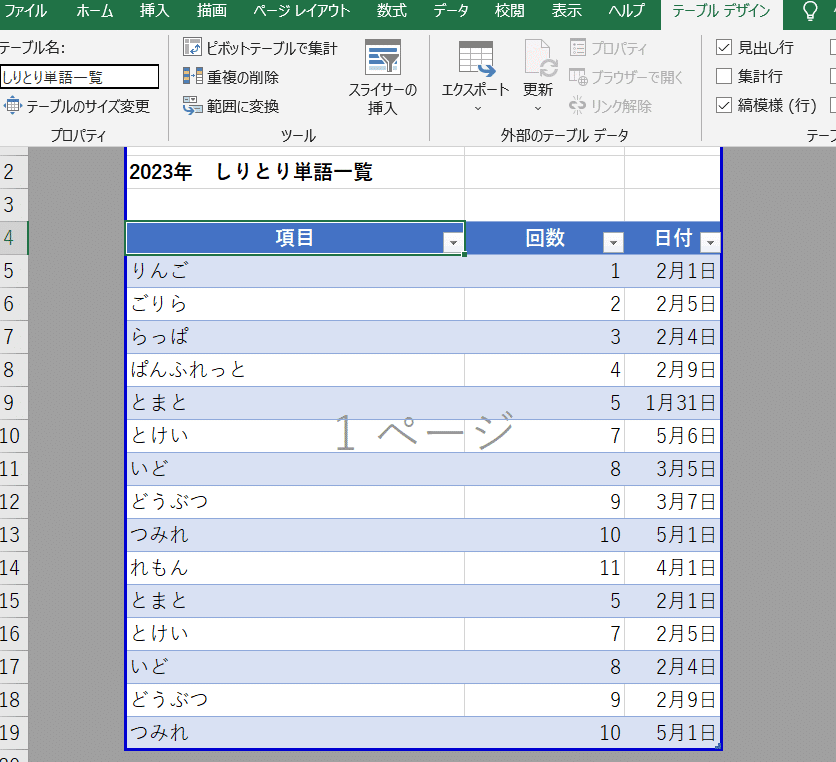Select the cell ぱんふれっと
The width and height of the screenshot is (836, 762).
click(x=295, y=370)
